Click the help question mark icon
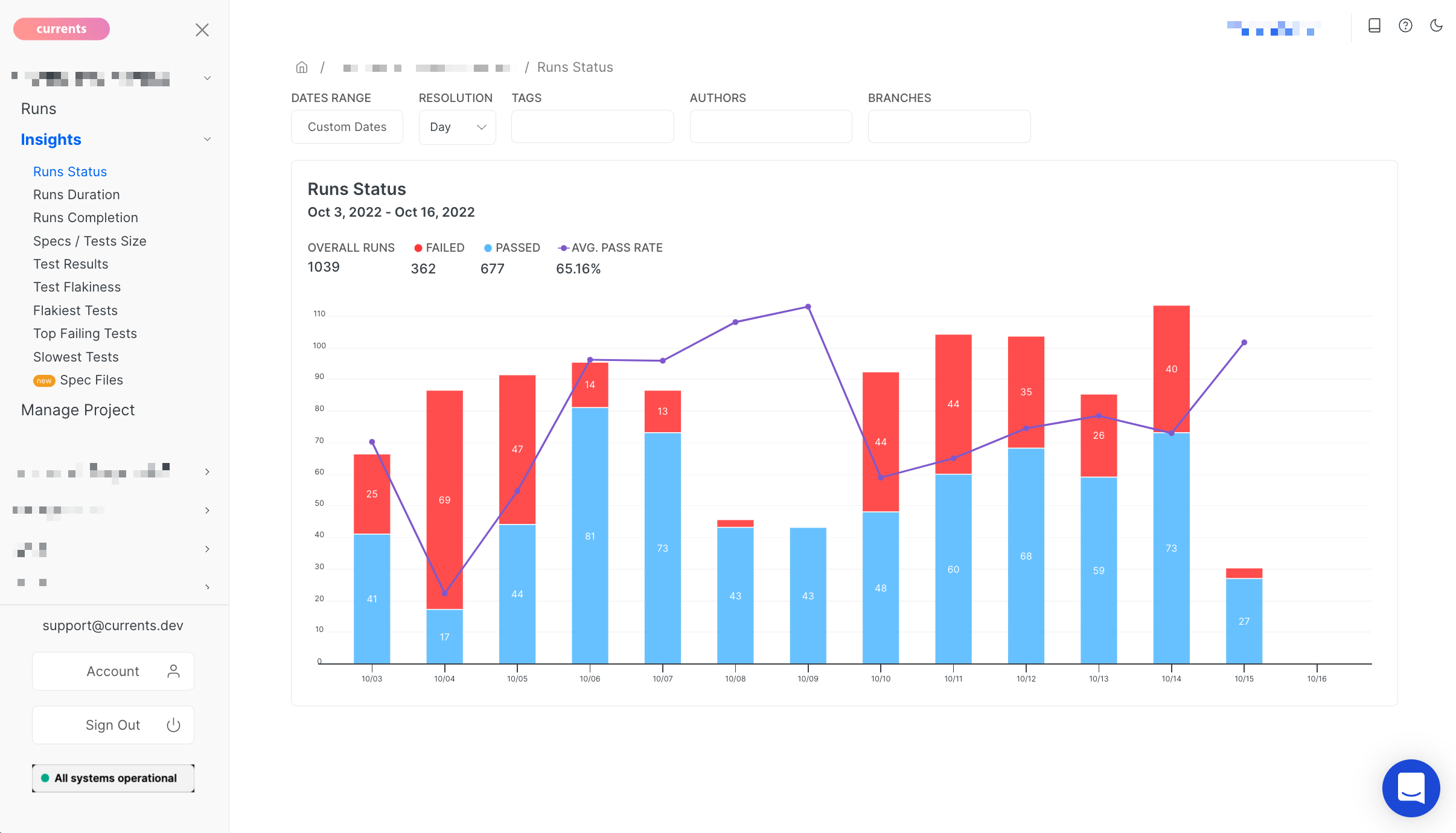Image resolution: width=1456 pixels, height=833 pixels. point(1405,25)
